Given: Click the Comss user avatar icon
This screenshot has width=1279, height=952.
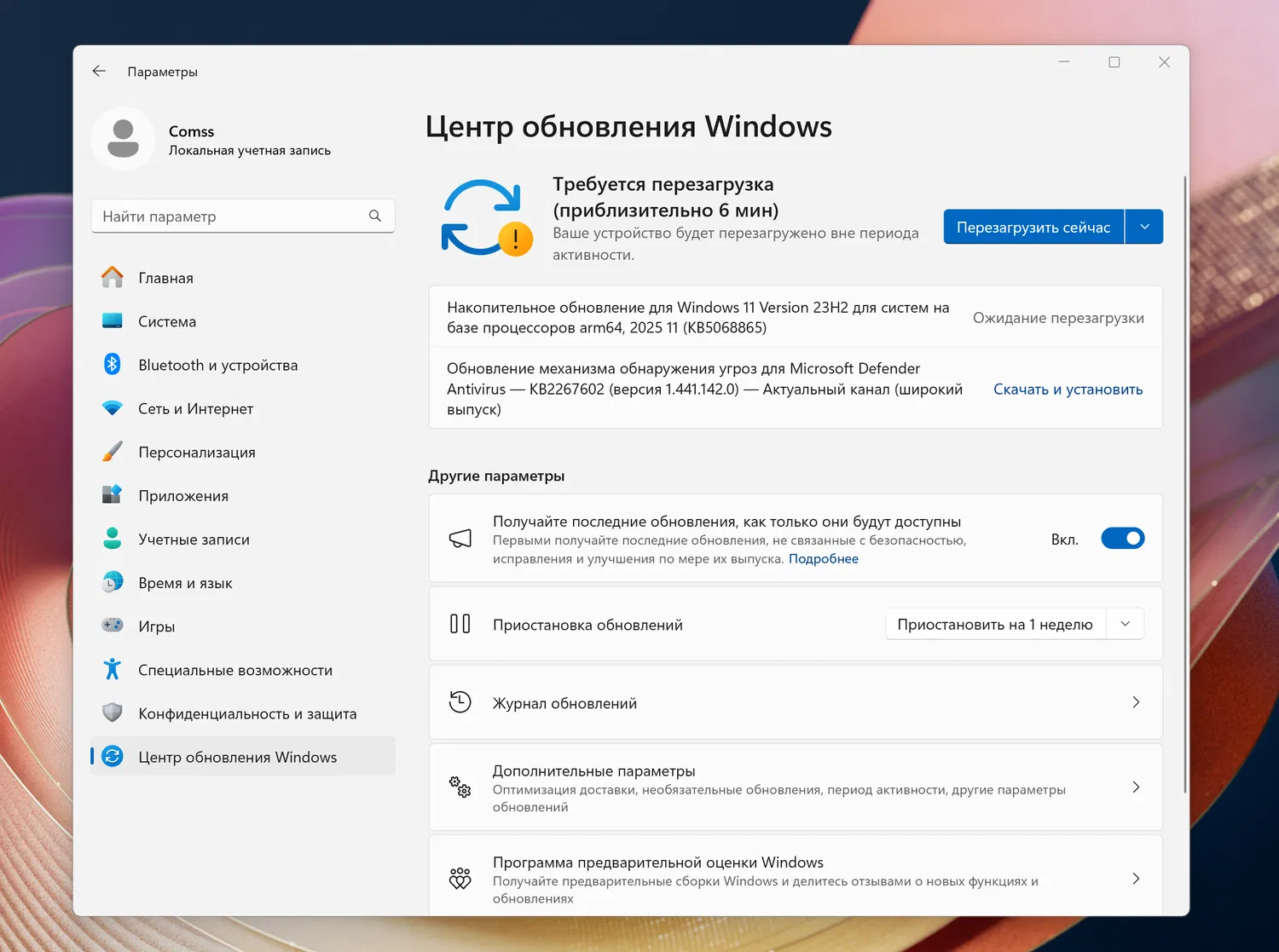Looking at the screenshot, I should [x=124, y=139].
